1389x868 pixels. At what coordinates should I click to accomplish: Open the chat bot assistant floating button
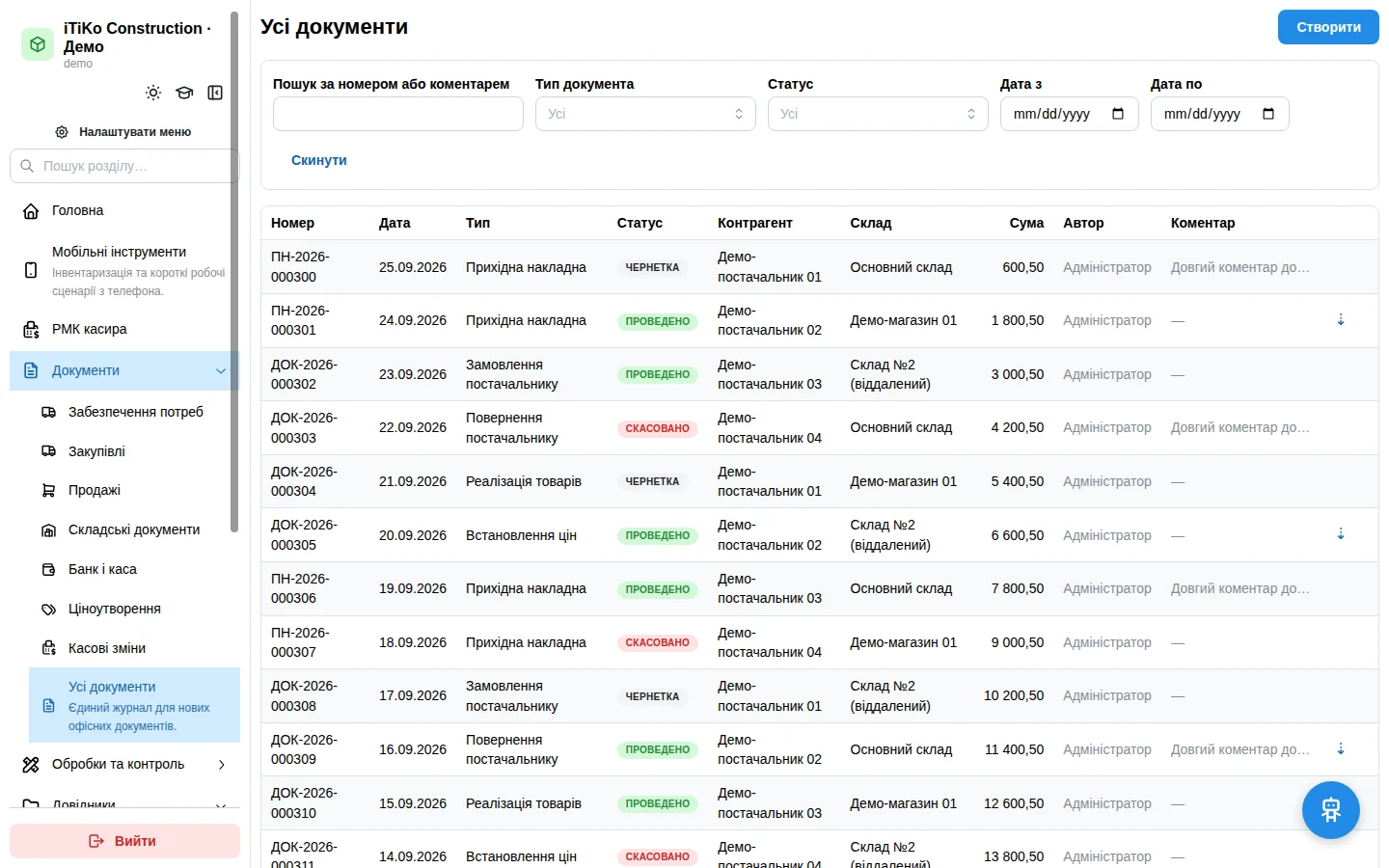coord(1331,810)
